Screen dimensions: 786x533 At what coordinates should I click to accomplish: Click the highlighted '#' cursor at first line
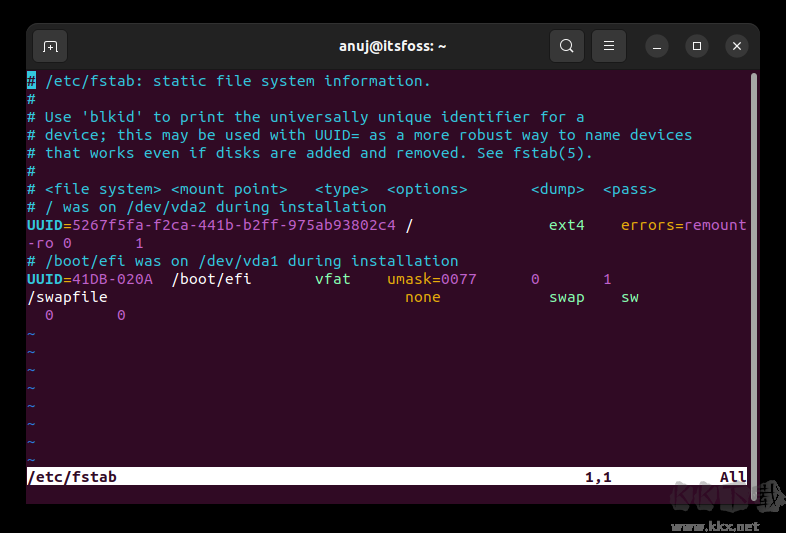pos(32,81)
